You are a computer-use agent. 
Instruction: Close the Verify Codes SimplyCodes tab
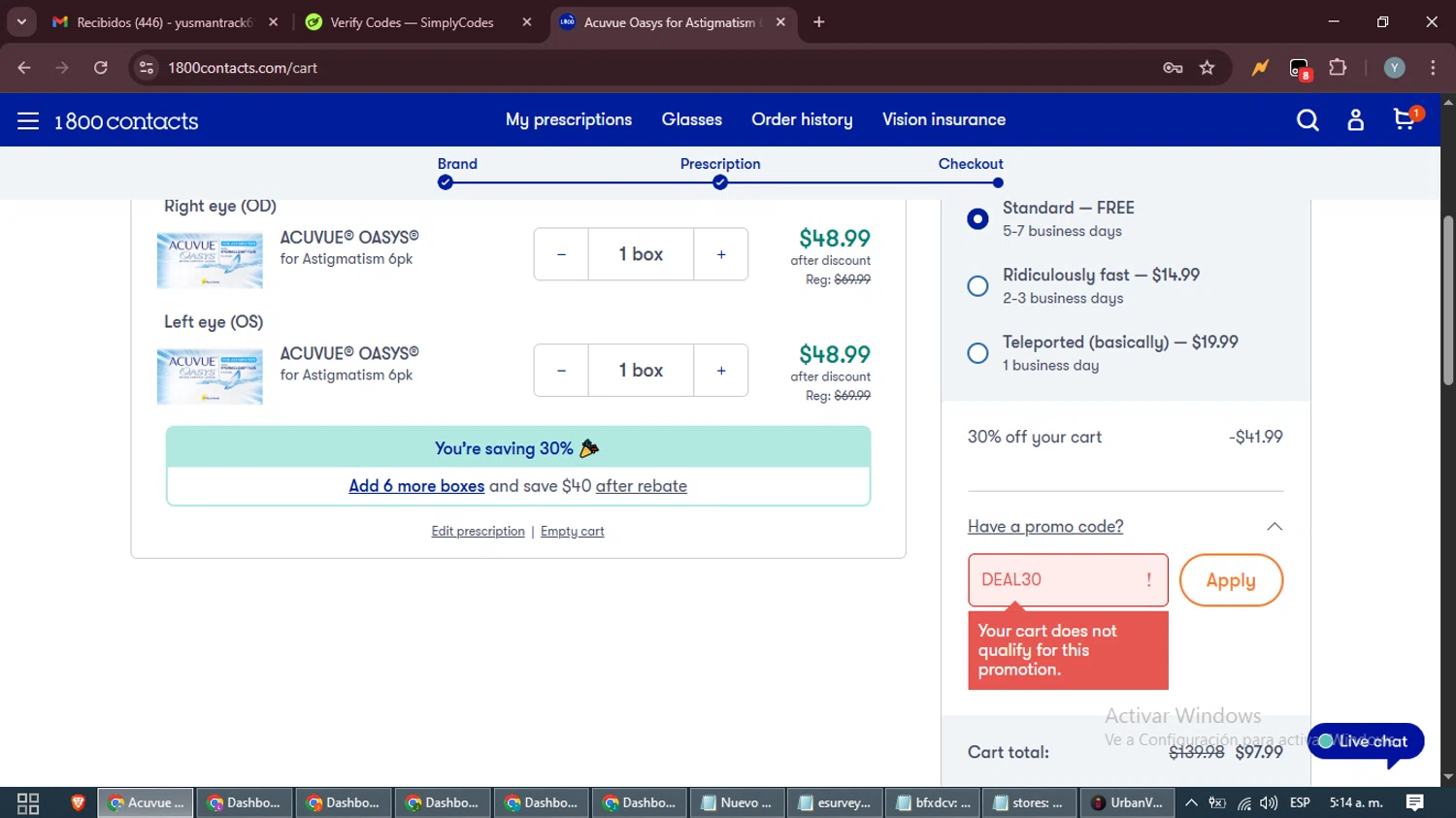click(527, 21)
